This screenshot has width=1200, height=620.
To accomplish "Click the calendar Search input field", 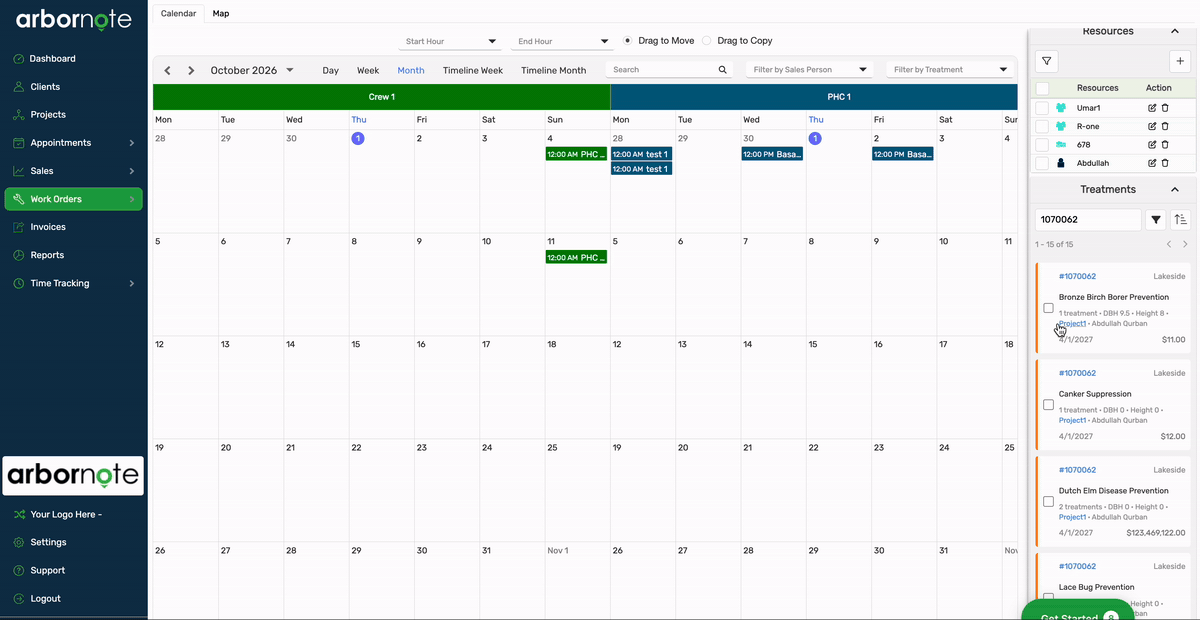I will [x=664, y=70].
